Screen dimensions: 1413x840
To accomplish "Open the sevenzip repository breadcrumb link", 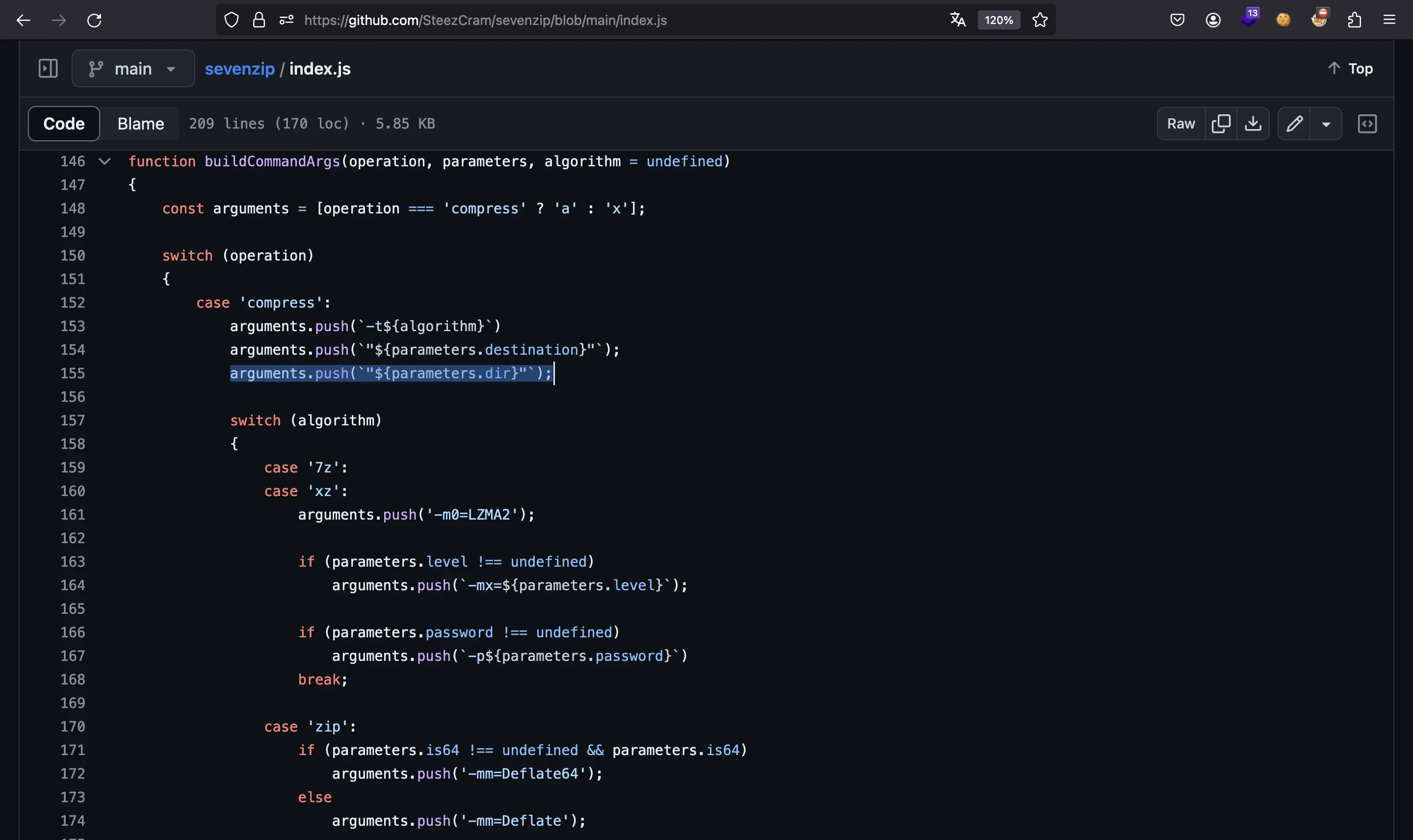I will tap(239, 69).
